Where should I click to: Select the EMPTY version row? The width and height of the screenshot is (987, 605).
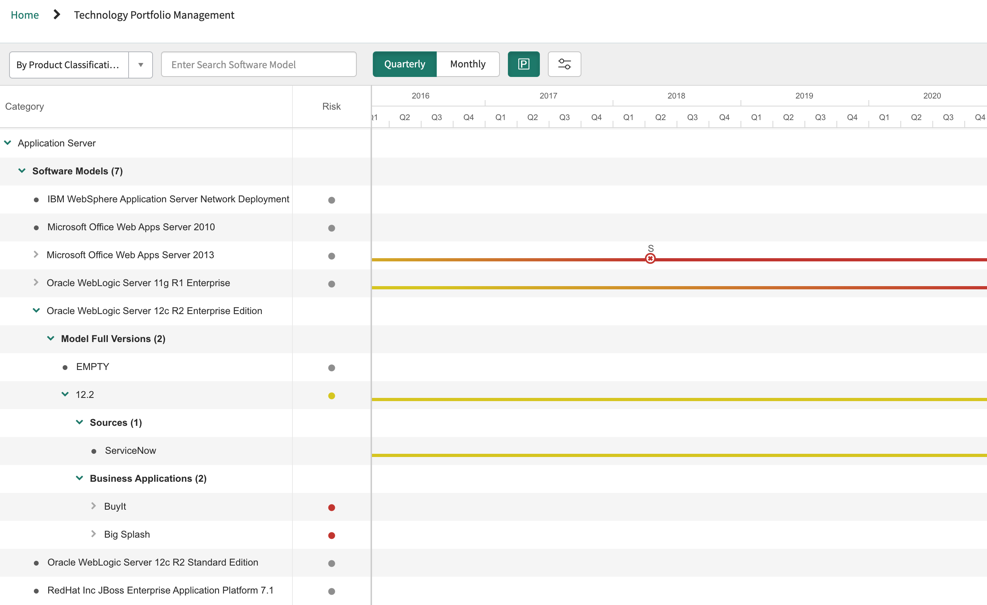(93, 366)
